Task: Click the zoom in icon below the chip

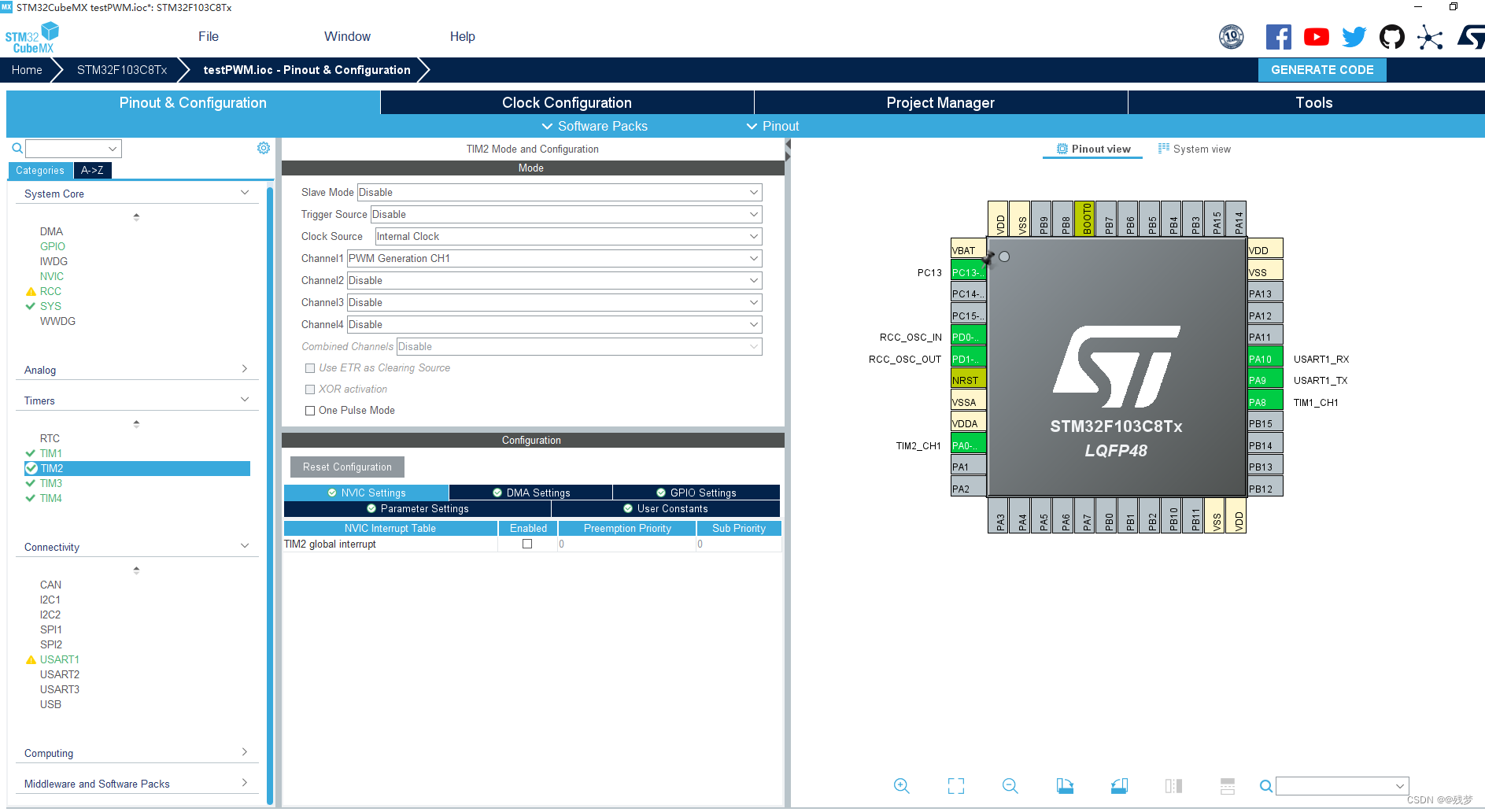Action: (x=901, y=785)
